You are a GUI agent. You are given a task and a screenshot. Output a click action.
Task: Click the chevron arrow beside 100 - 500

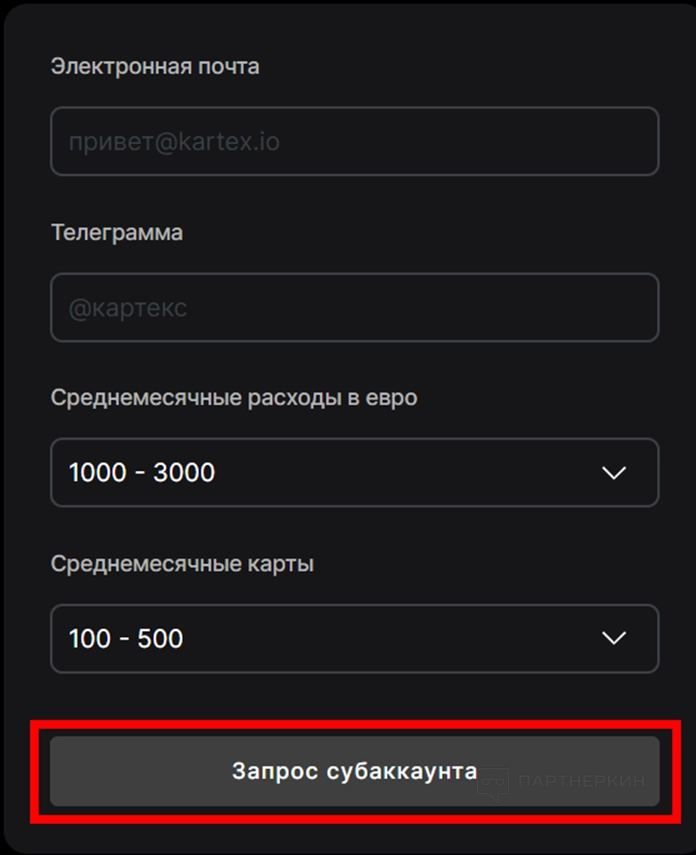point(614,638)
